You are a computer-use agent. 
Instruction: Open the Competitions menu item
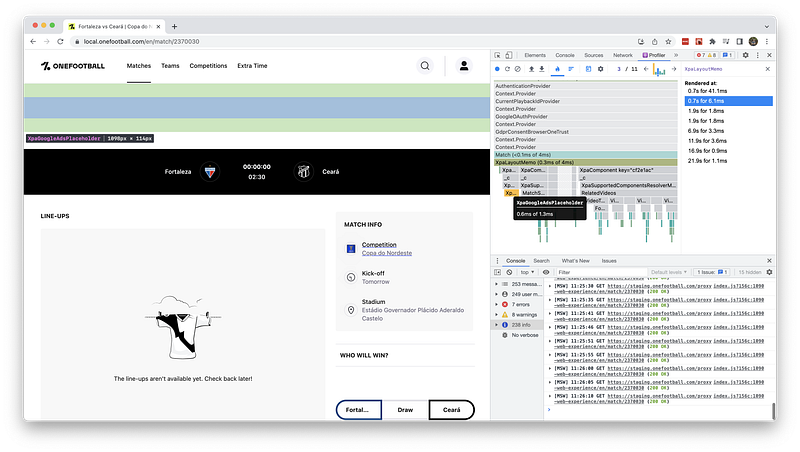(x=208, y=66)
